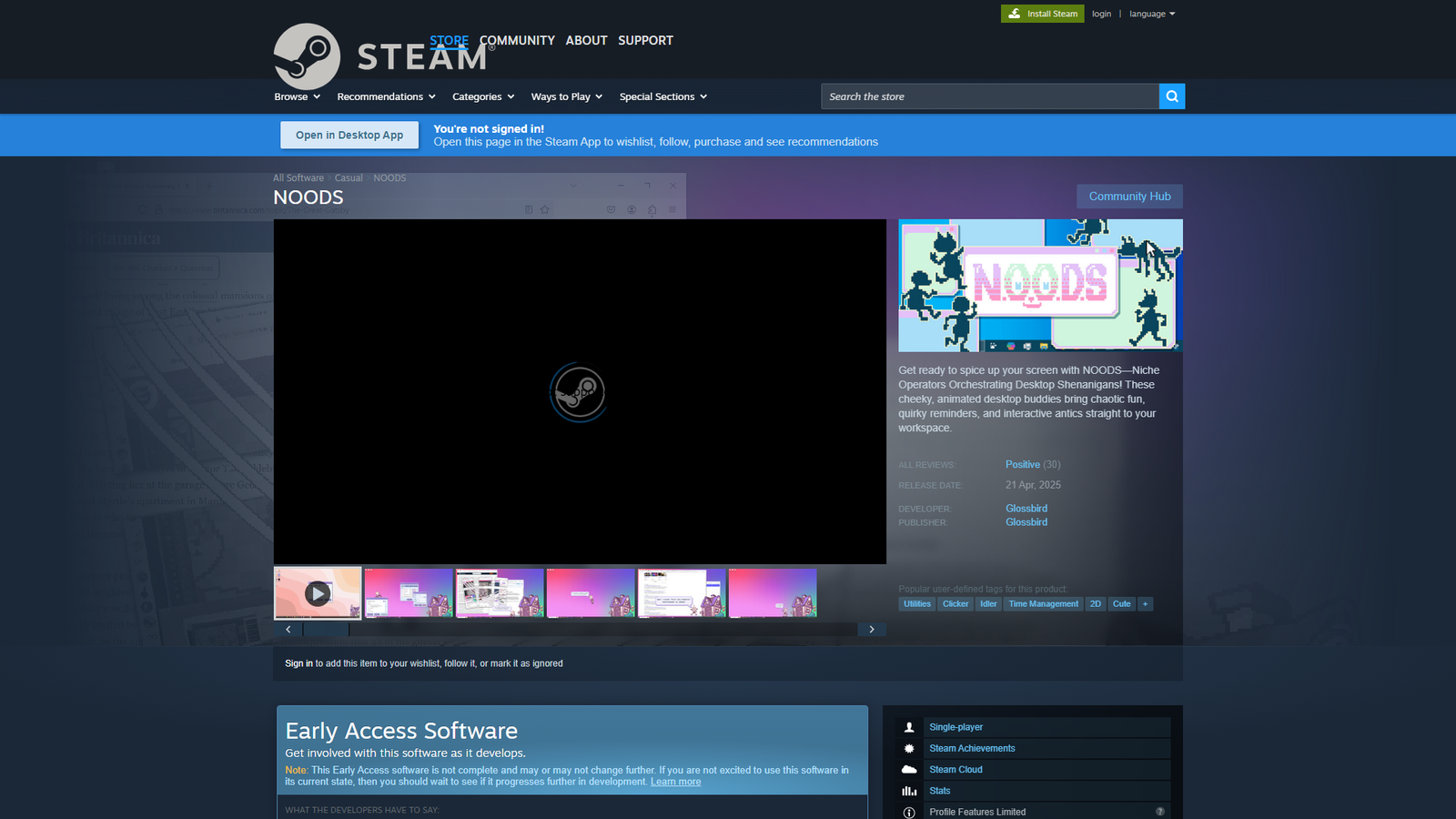Click the Steam Cloud icon
Viewport: 1456px width, 819px height.
(x=908, y=769)
